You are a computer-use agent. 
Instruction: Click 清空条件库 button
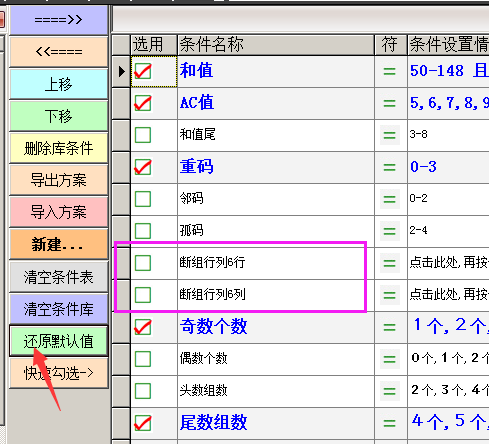tap(59, 309)
